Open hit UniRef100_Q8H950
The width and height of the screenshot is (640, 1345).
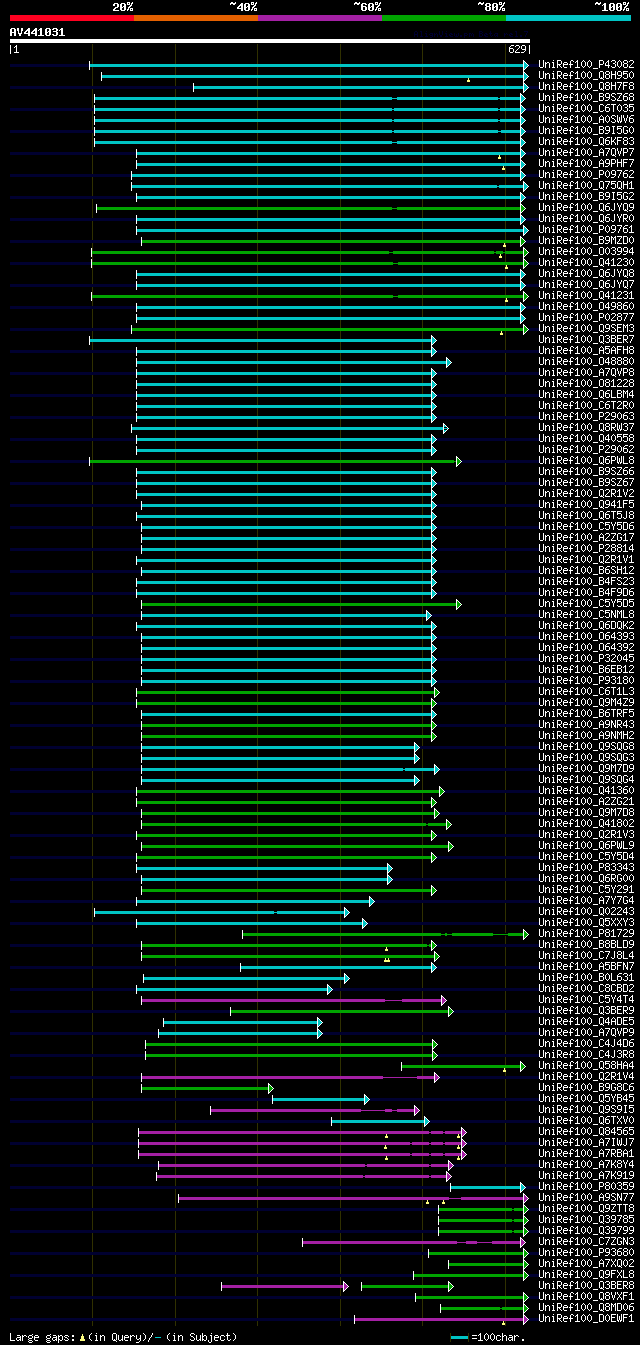(584, 75)
